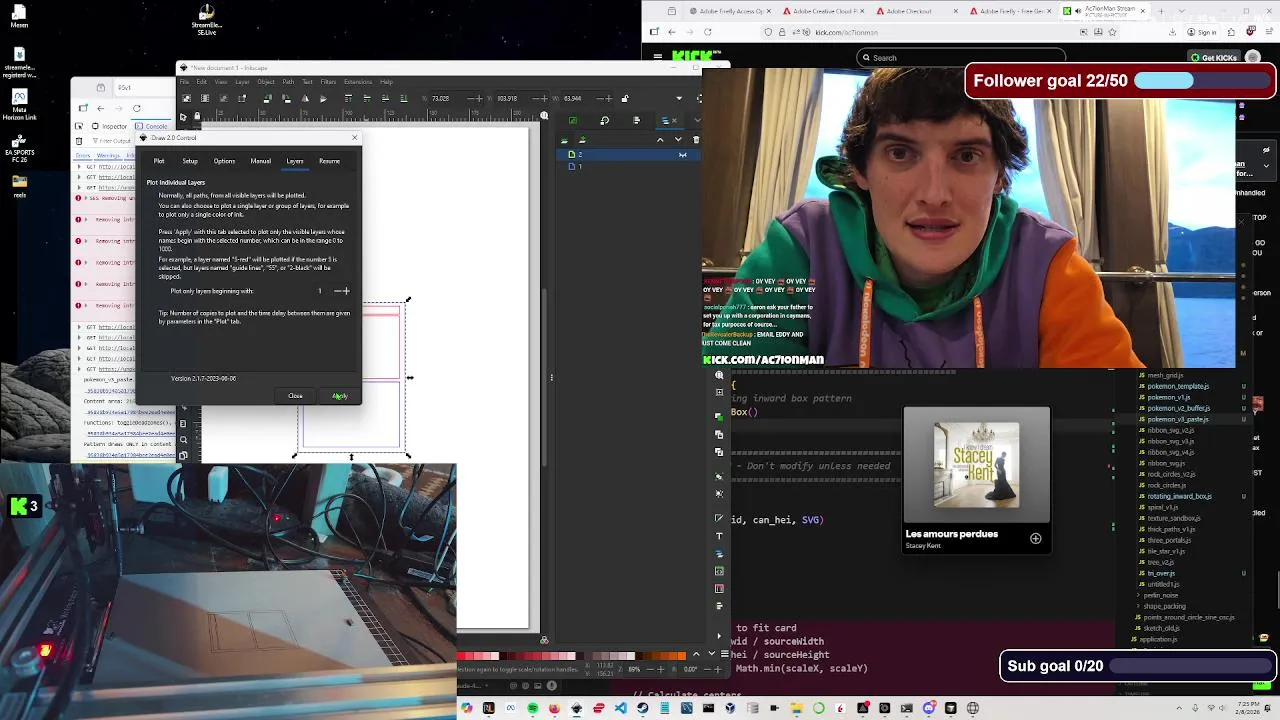Open Inkscape Filters menu
This screenshot has height=720, width=1280.
click(329, 82)
